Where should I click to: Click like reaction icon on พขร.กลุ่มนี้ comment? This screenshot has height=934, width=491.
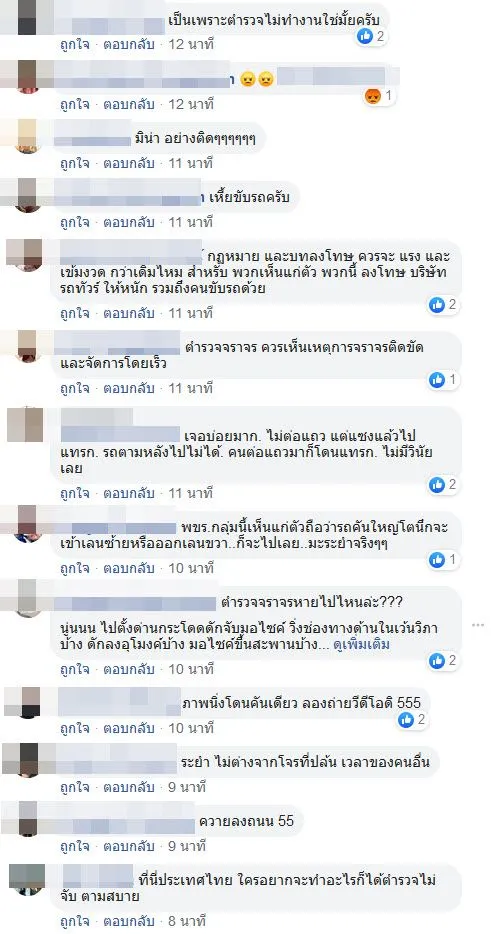(437, 560)
